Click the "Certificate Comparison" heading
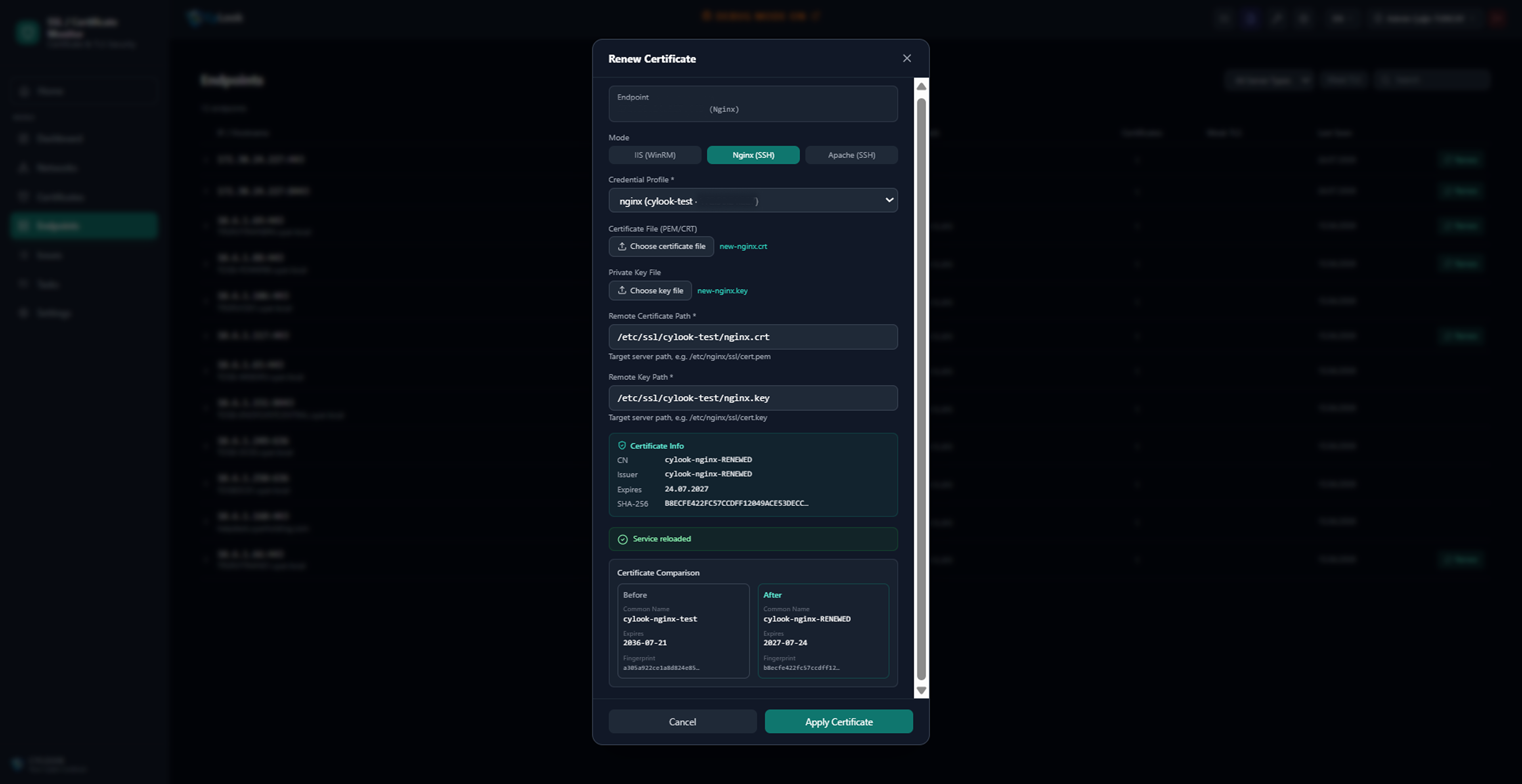 point(658,572)
